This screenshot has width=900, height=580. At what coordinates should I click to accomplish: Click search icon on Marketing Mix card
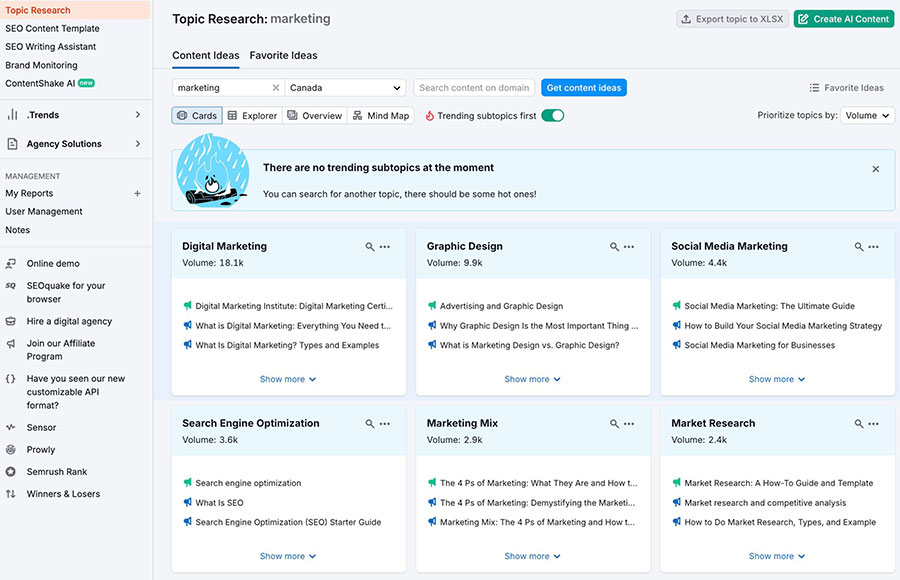click(614, 424)
